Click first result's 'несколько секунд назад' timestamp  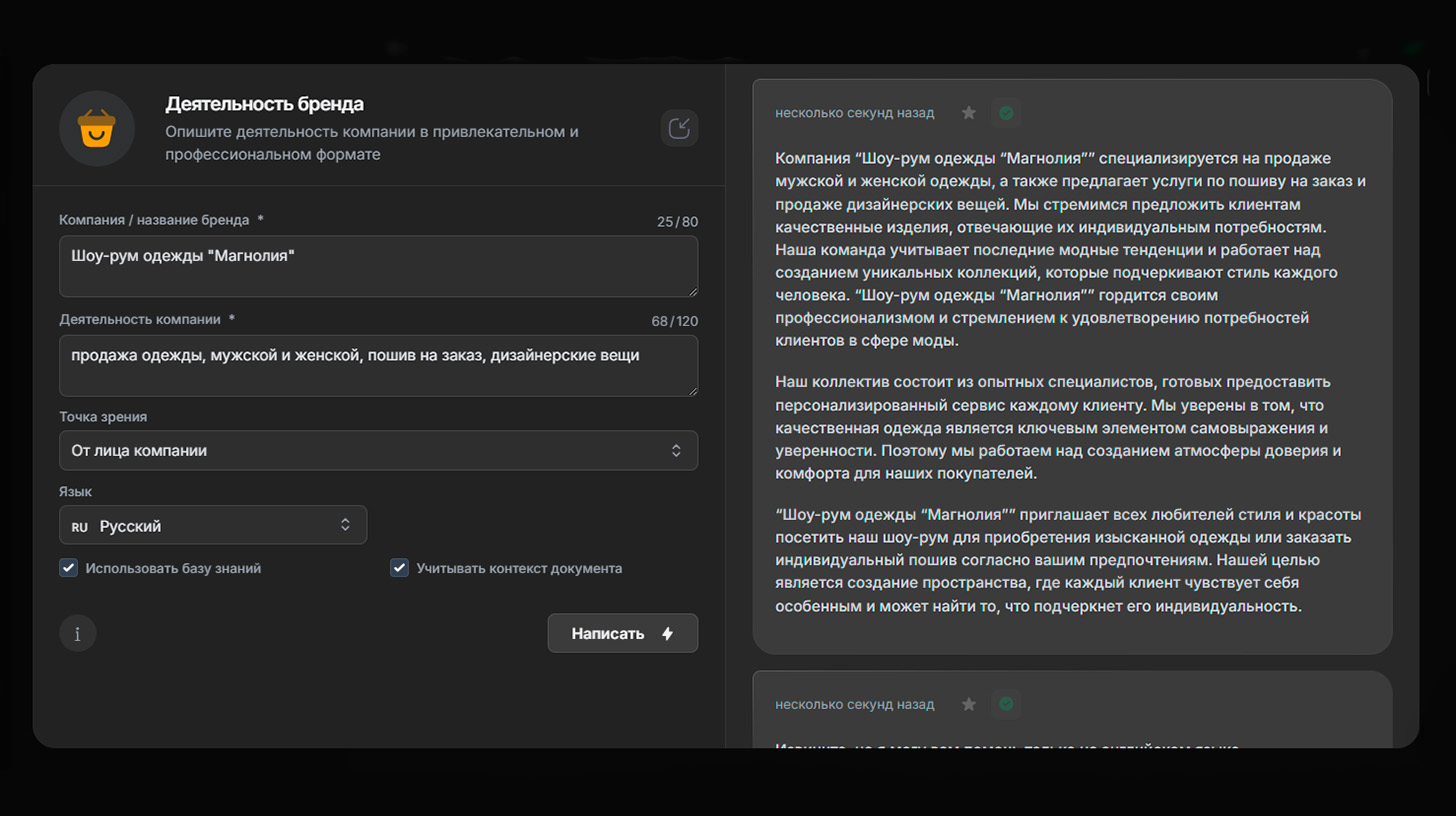tap(854, 113)
